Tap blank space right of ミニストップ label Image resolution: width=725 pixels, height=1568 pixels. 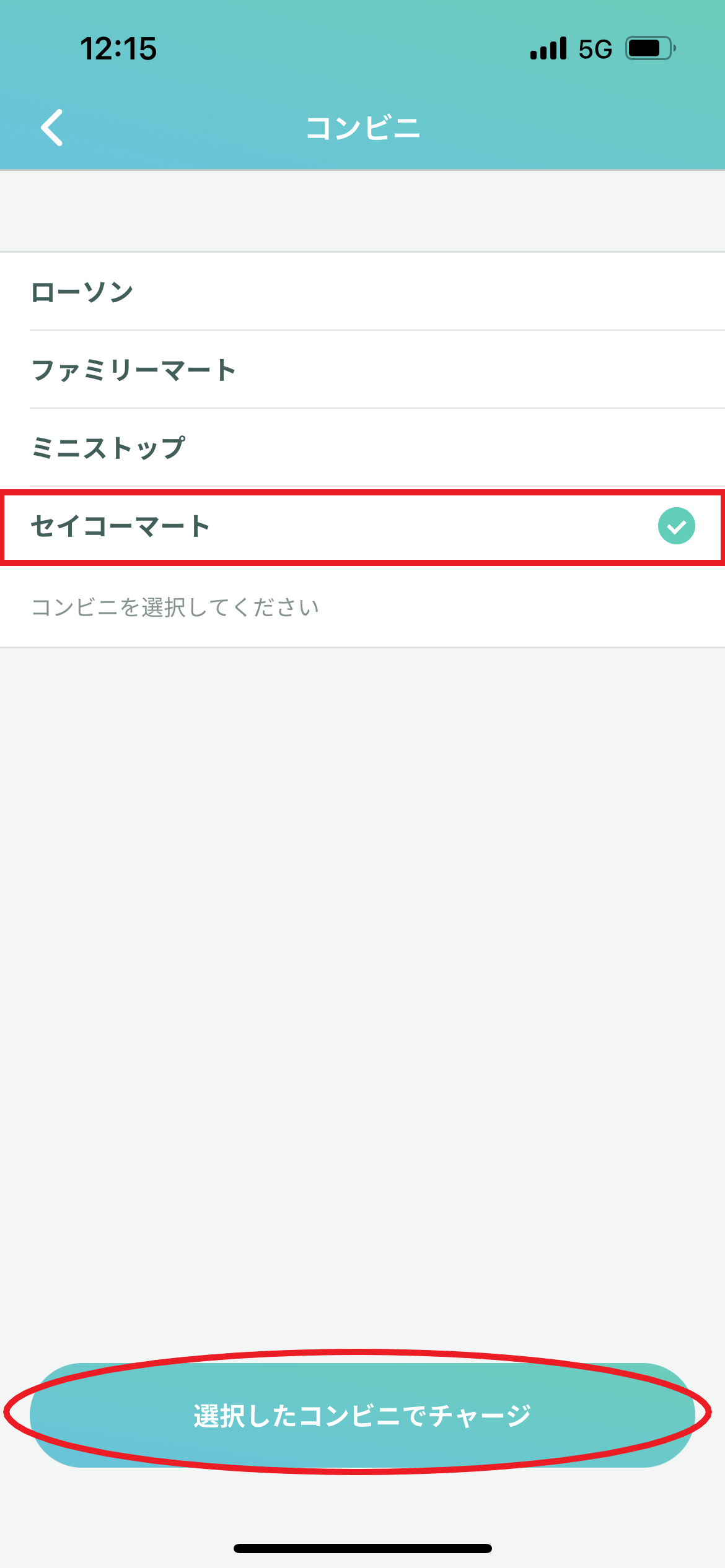click(452, 448)
